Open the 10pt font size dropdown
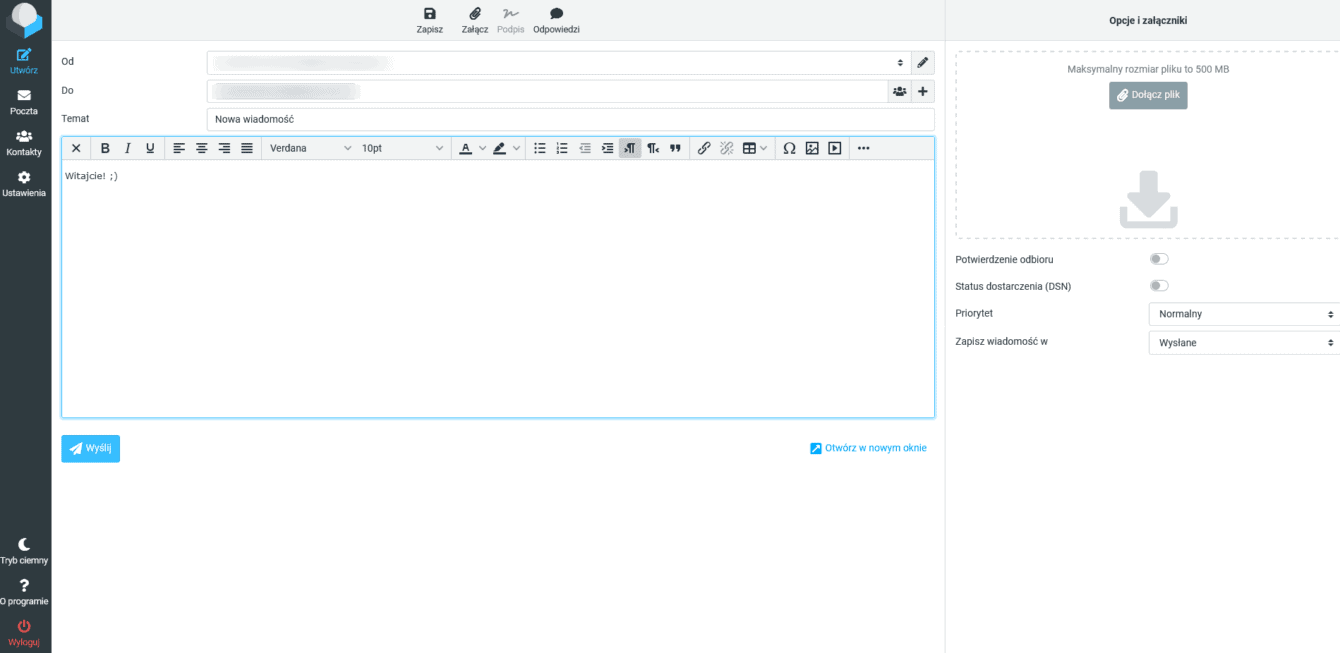The image size is (1340, 653). pyautogui.click(x=400, y=147)
